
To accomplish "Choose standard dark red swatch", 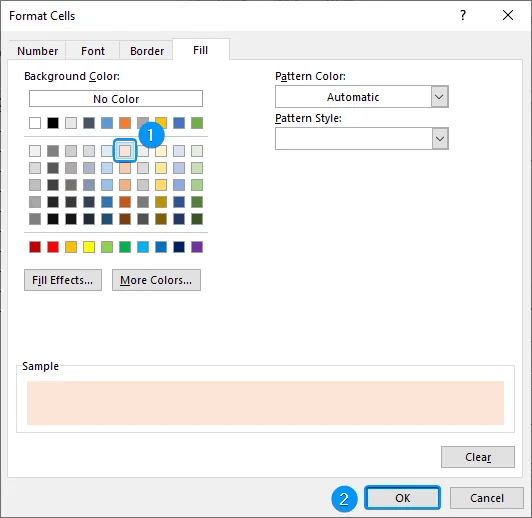I will (35, 247).
